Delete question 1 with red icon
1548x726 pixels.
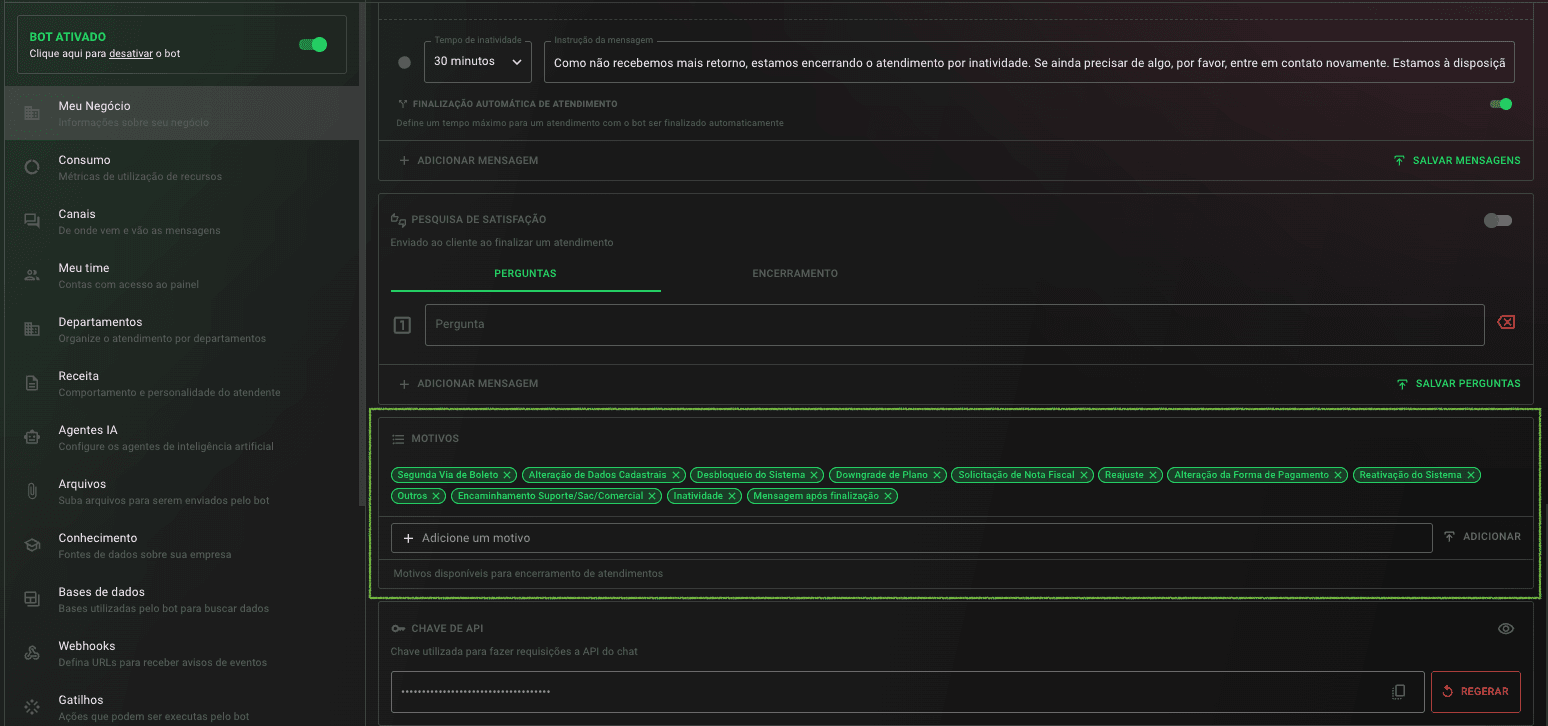pos(1506,322)
